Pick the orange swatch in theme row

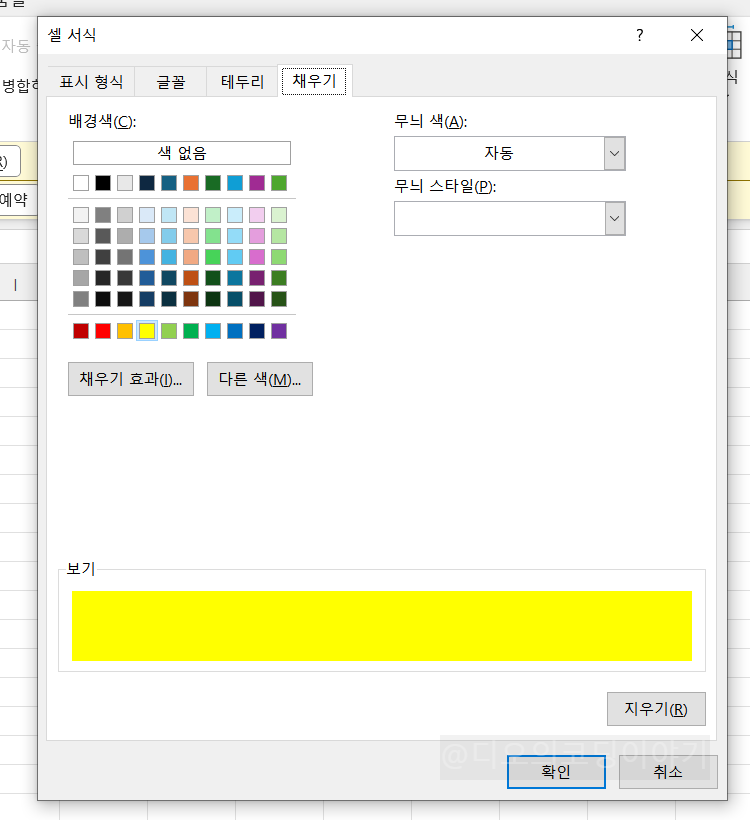pyautogui.click(x=191, y=183)
